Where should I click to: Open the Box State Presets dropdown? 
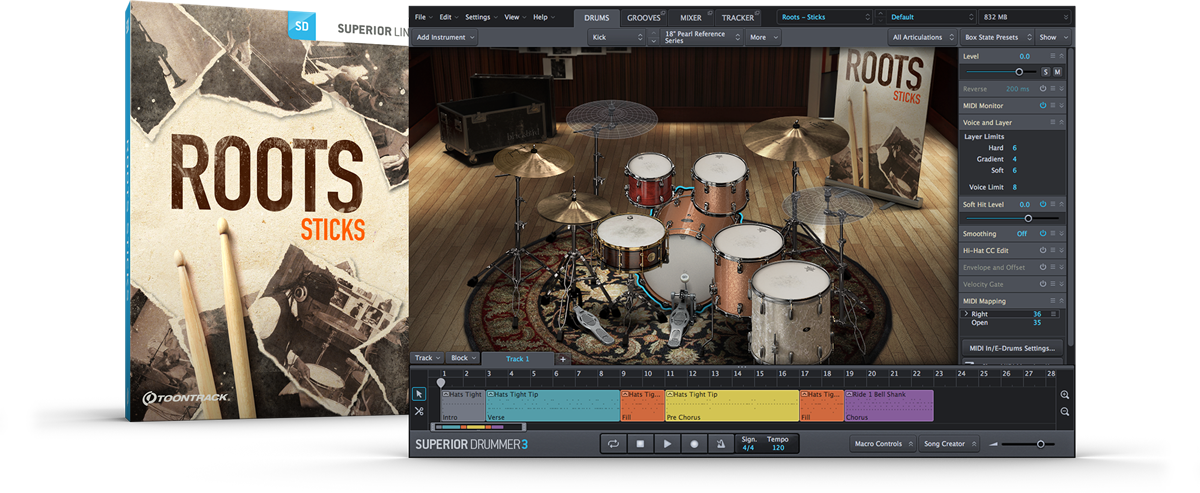coord(997,37)
